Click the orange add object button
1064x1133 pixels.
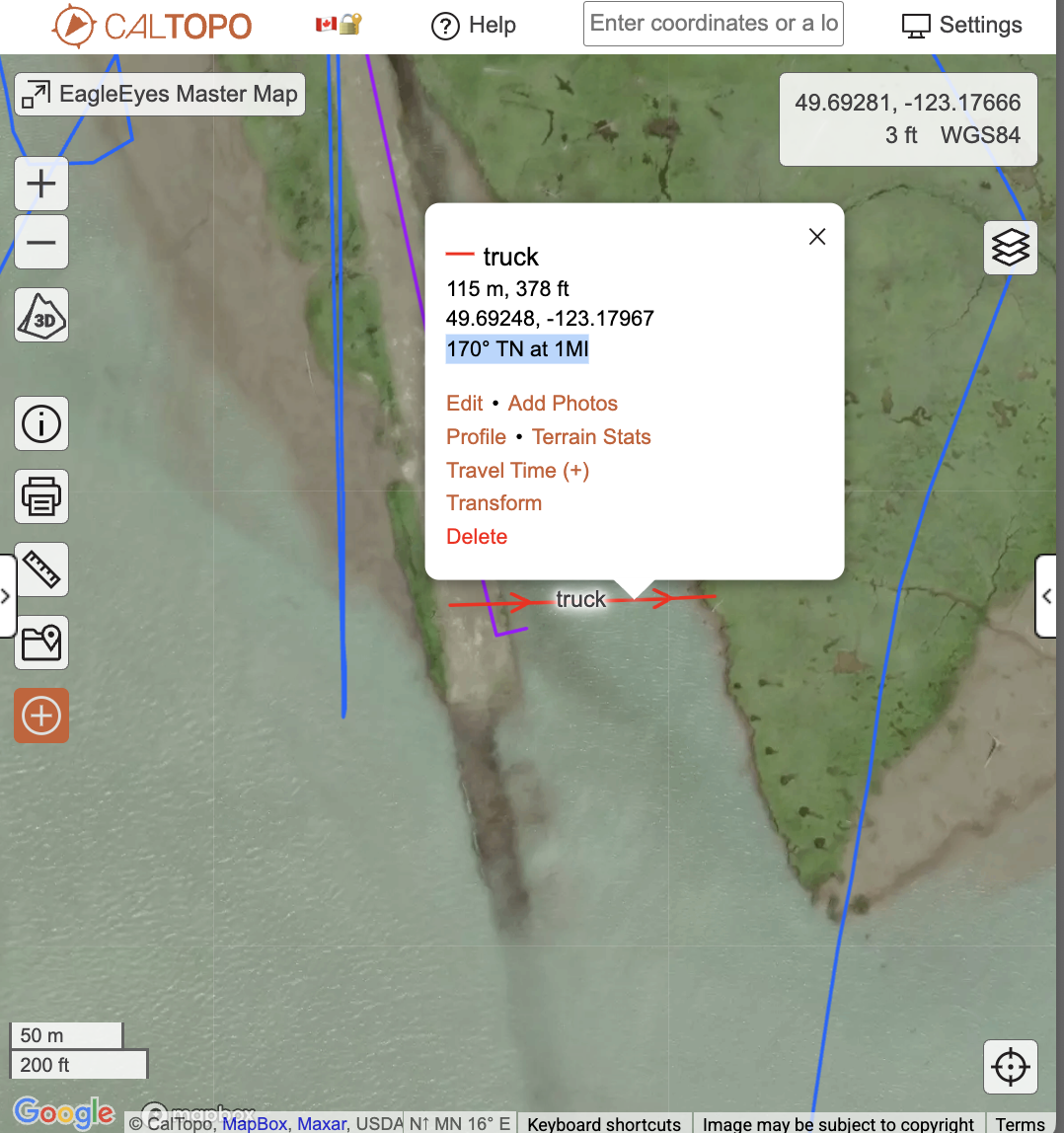(x=41, y=716)
